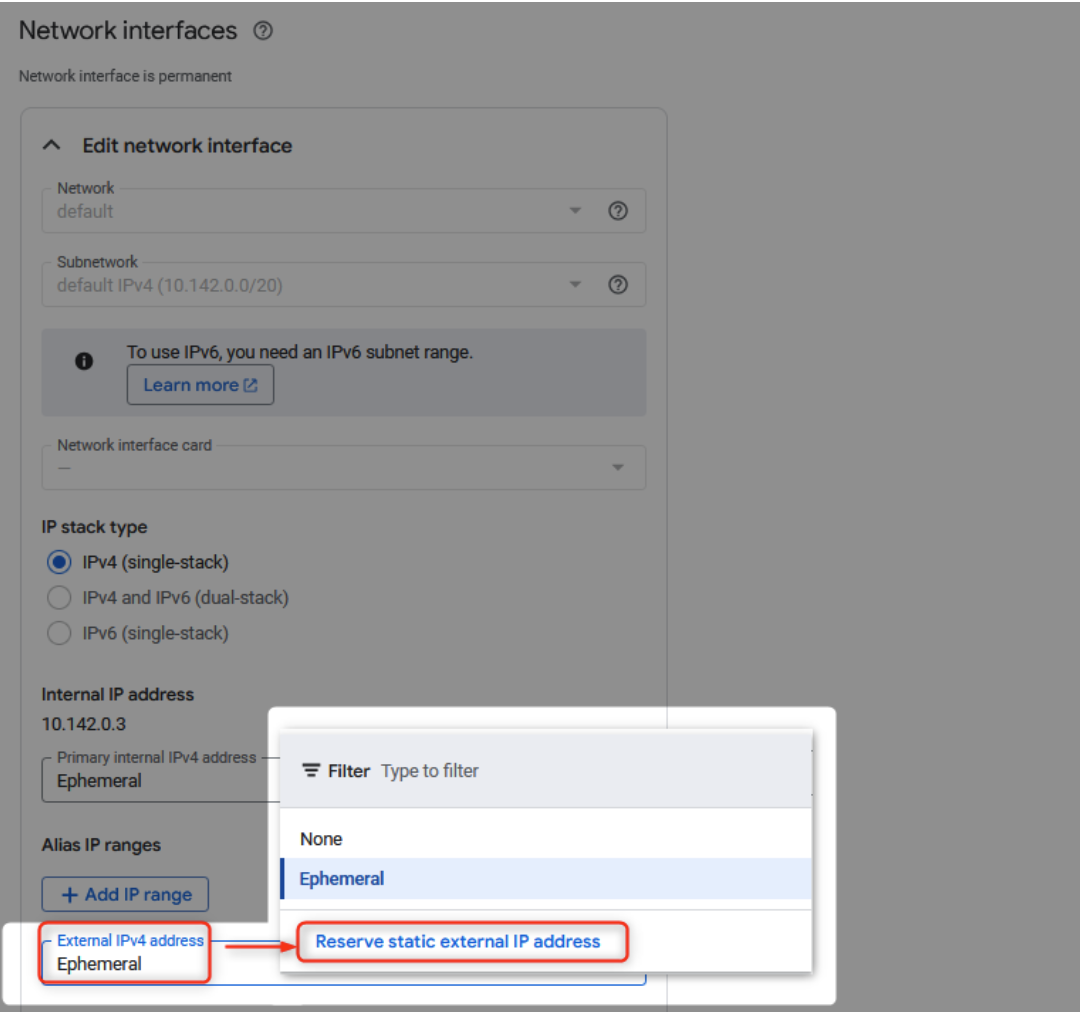Open the Network dropdown showing default

575,211
